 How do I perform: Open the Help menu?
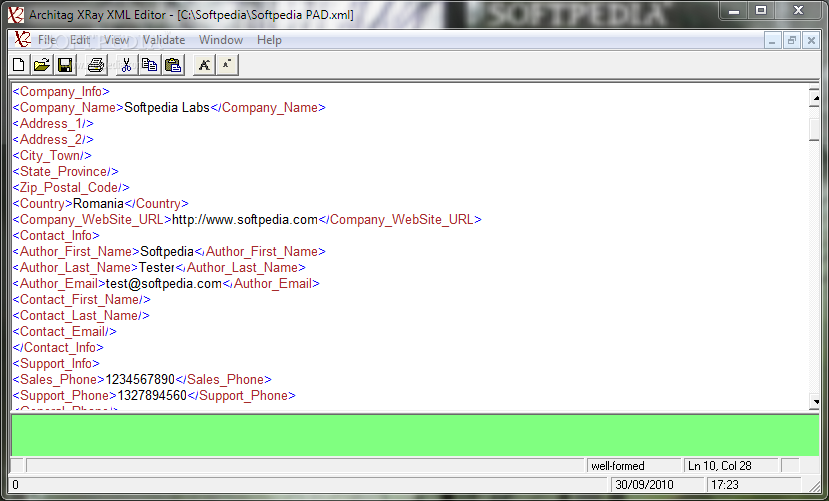[x=269, y=40]
